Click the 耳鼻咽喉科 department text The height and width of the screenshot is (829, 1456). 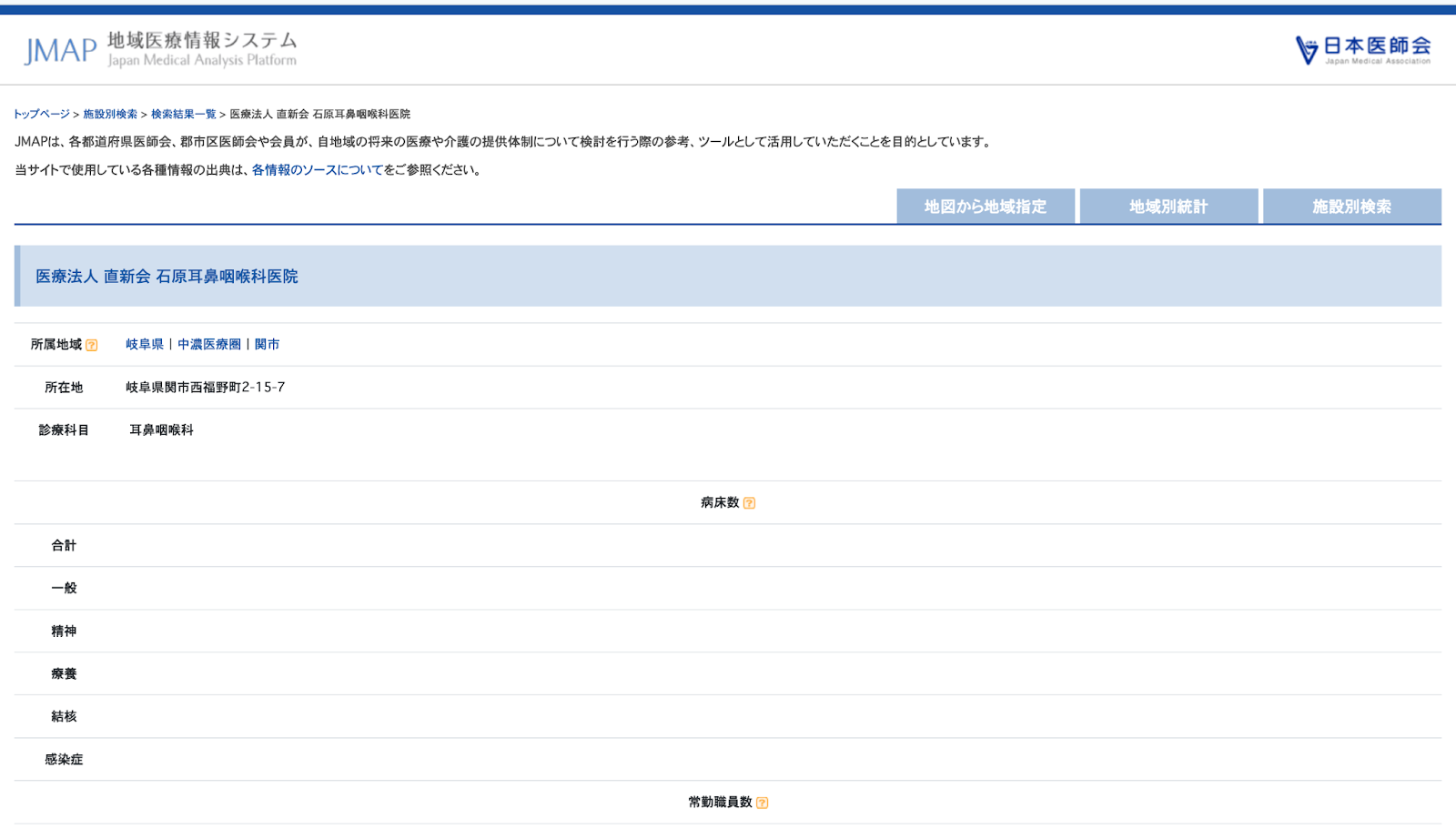tap(161, 430)
